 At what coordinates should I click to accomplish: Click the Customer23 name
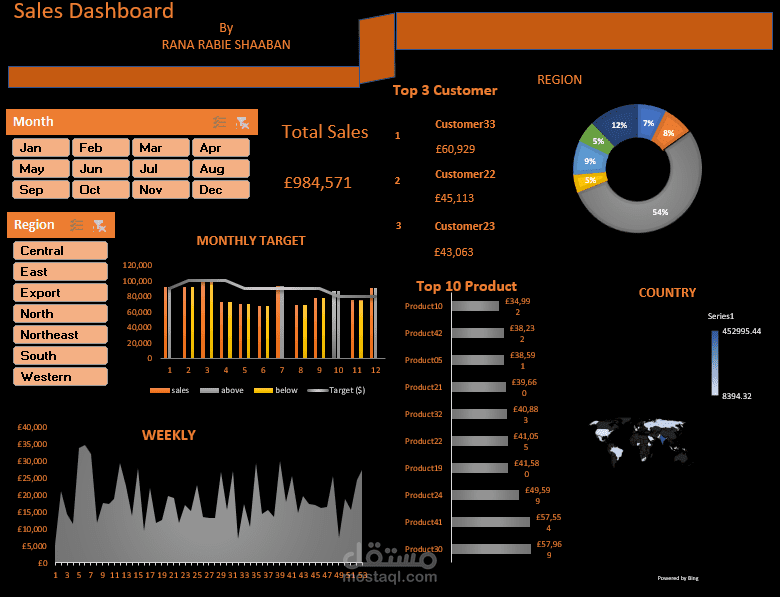465,226
